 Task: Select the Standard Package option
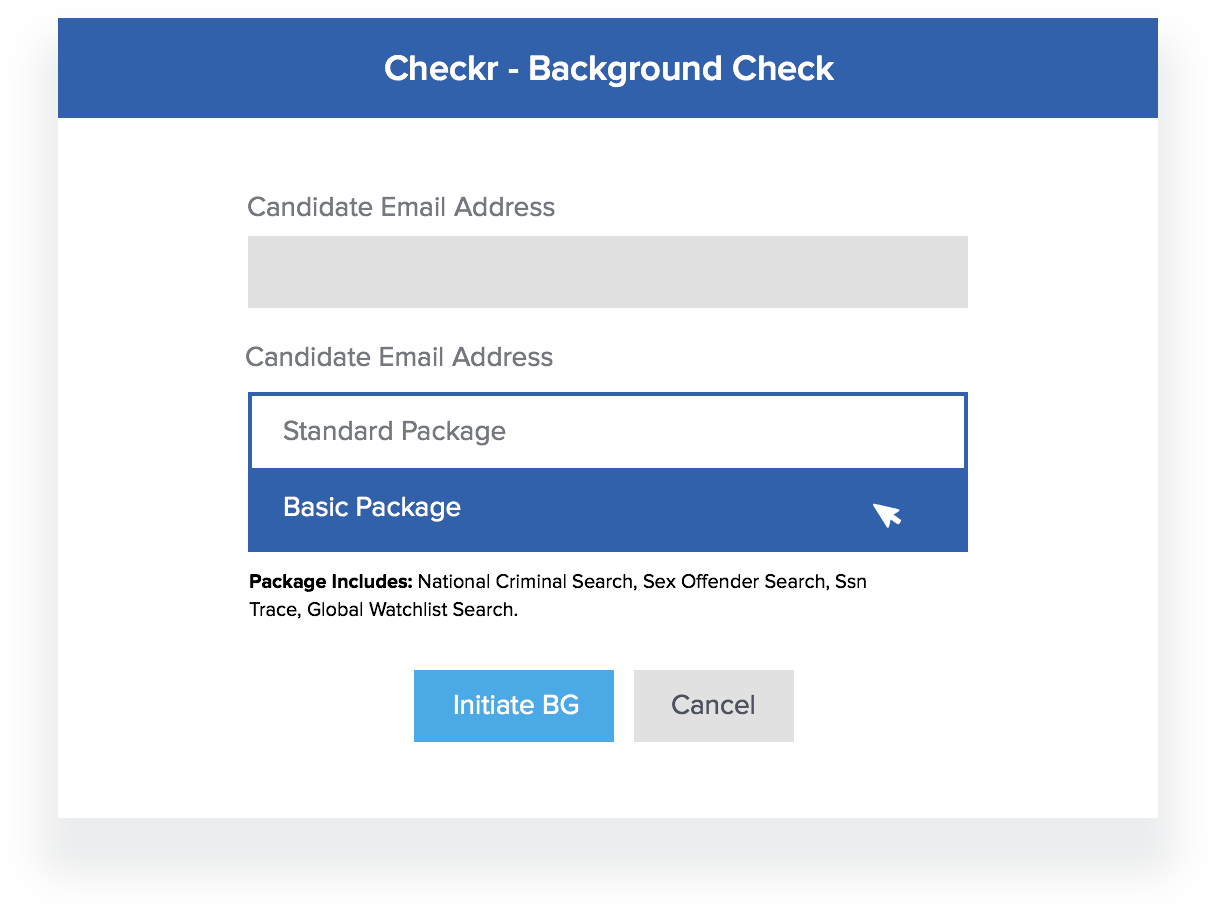pos(607,431)
